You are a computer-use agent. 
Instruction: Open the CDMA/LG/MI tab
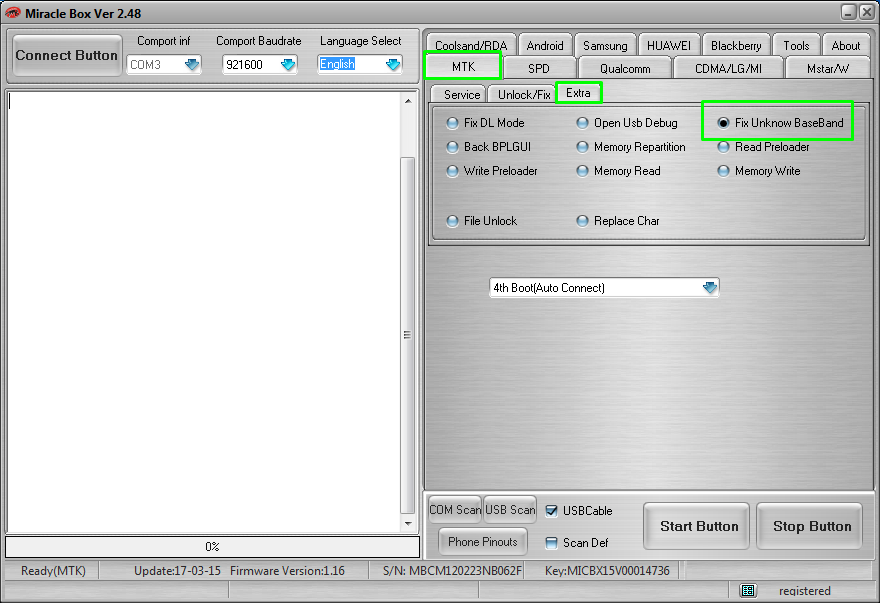coord(728,68)
